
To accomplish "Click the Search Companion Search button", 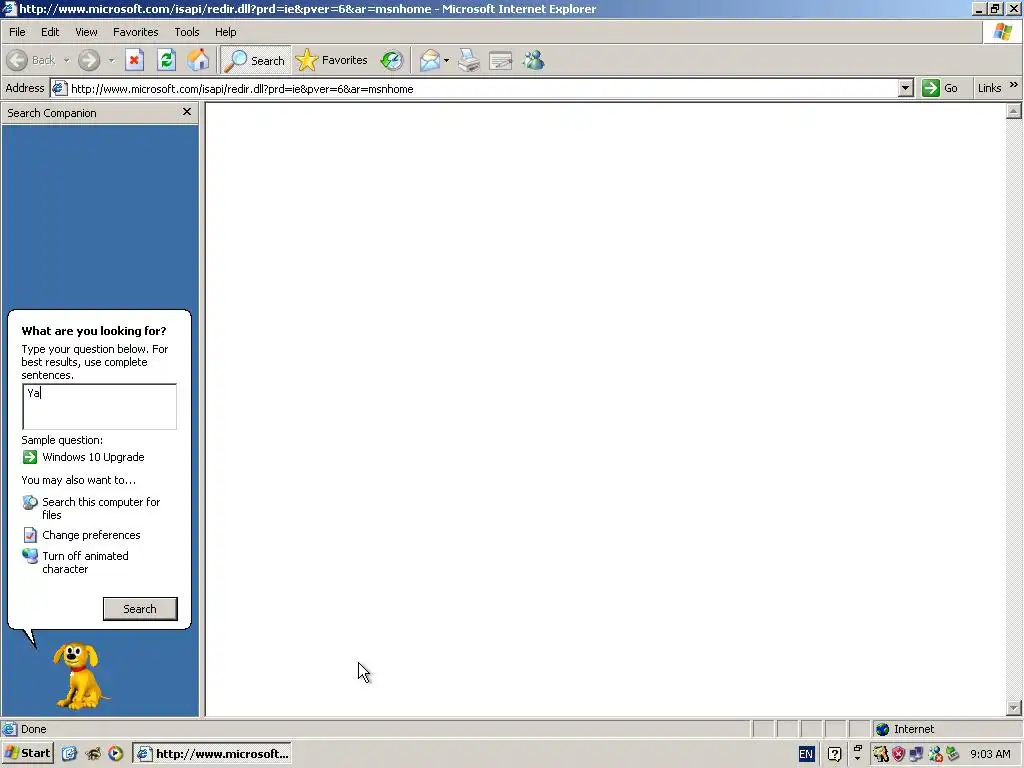I will [140, 609].
